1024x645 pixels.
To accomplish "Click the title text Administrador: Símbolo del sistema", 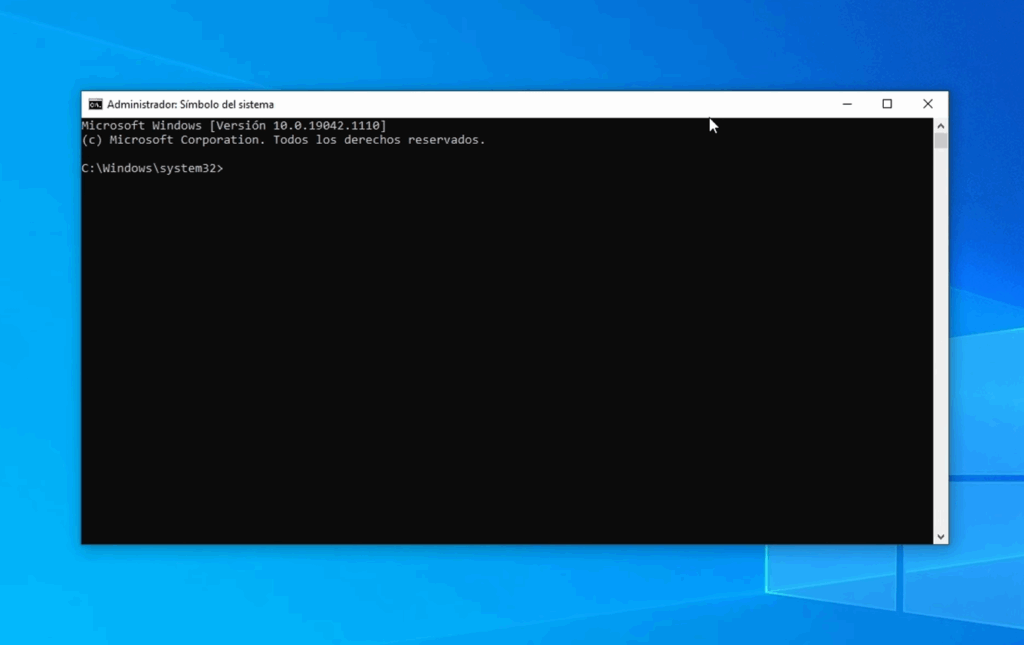I will pos(191,104).
